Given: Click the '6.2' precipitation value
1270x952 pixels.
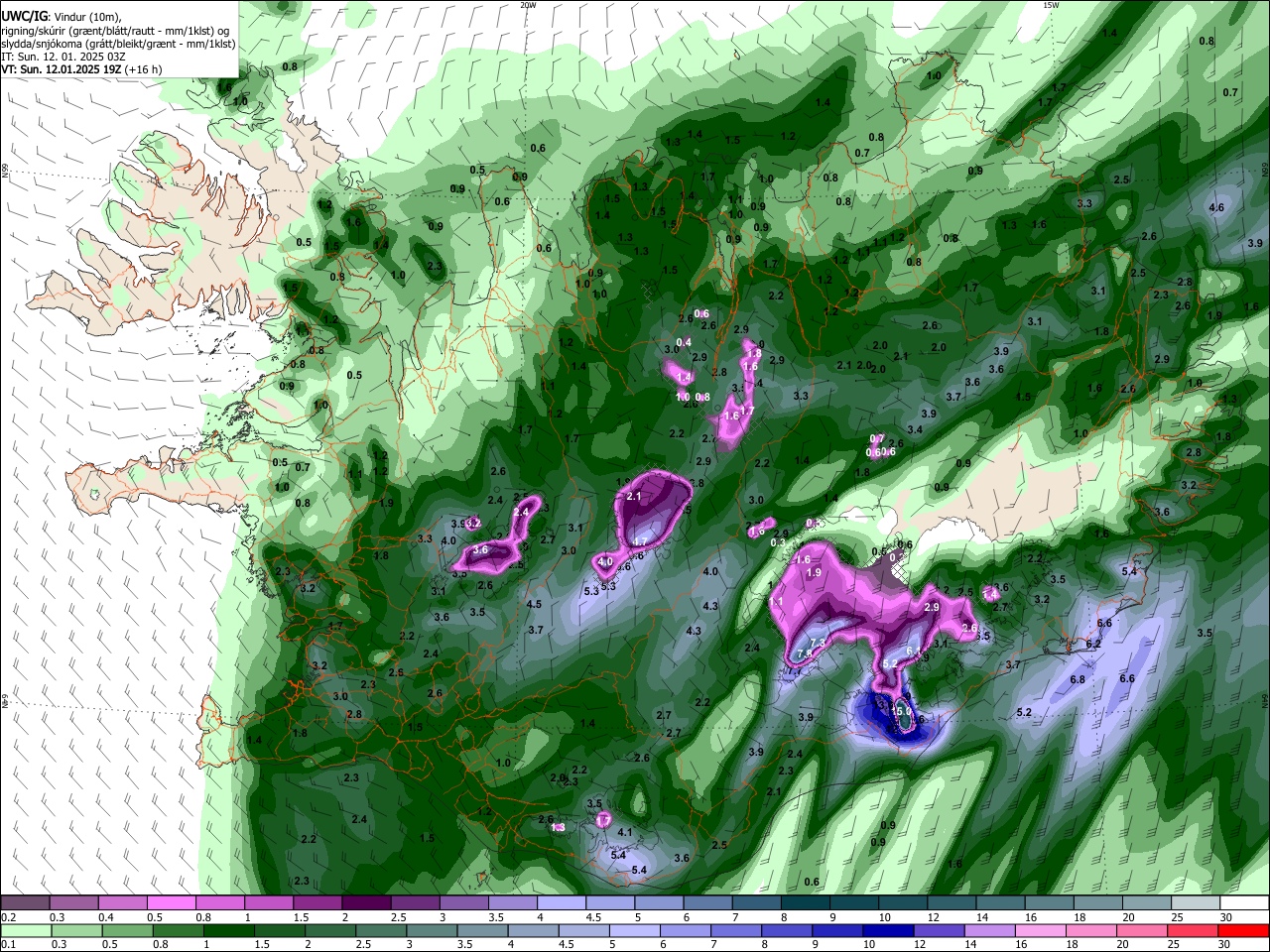Looking at the screenshot, I should (1094, 644).
